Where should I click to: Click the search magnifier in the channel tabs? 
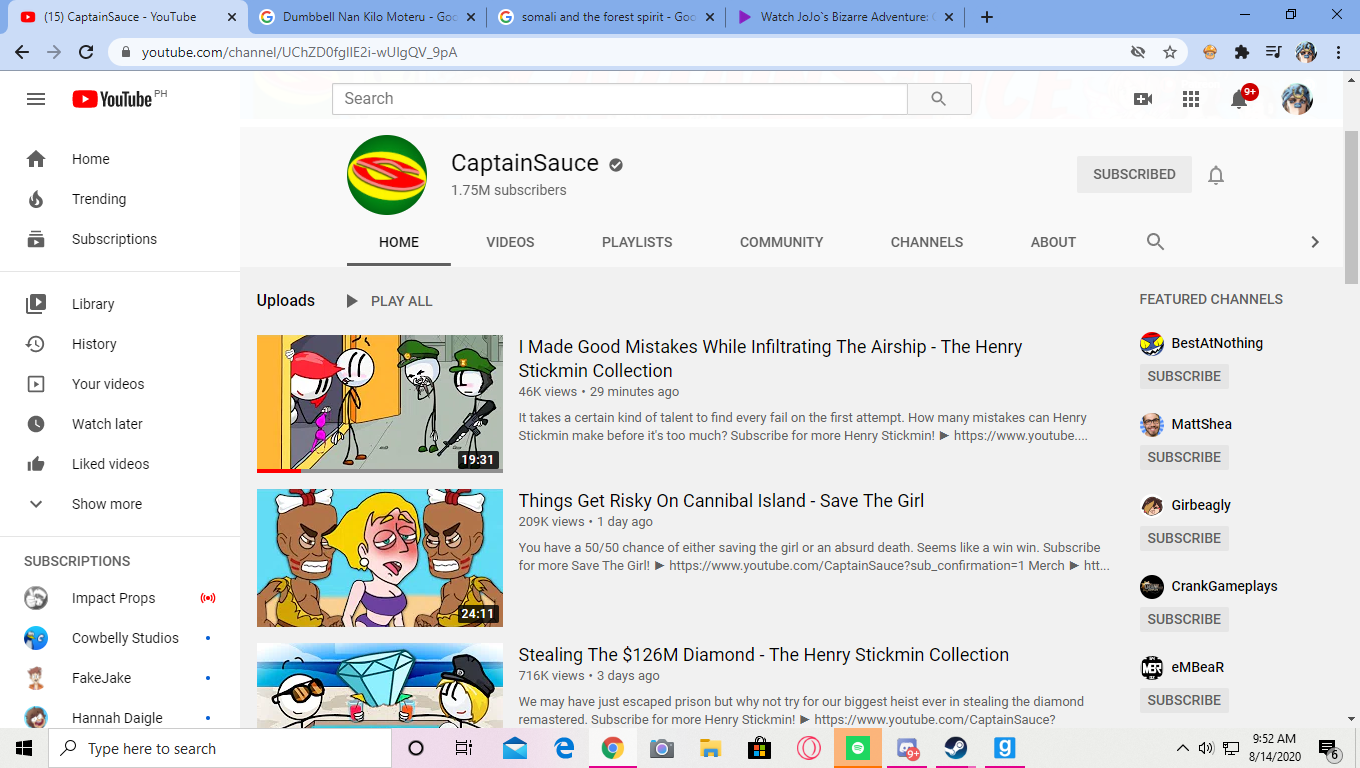pos(1155,242)
